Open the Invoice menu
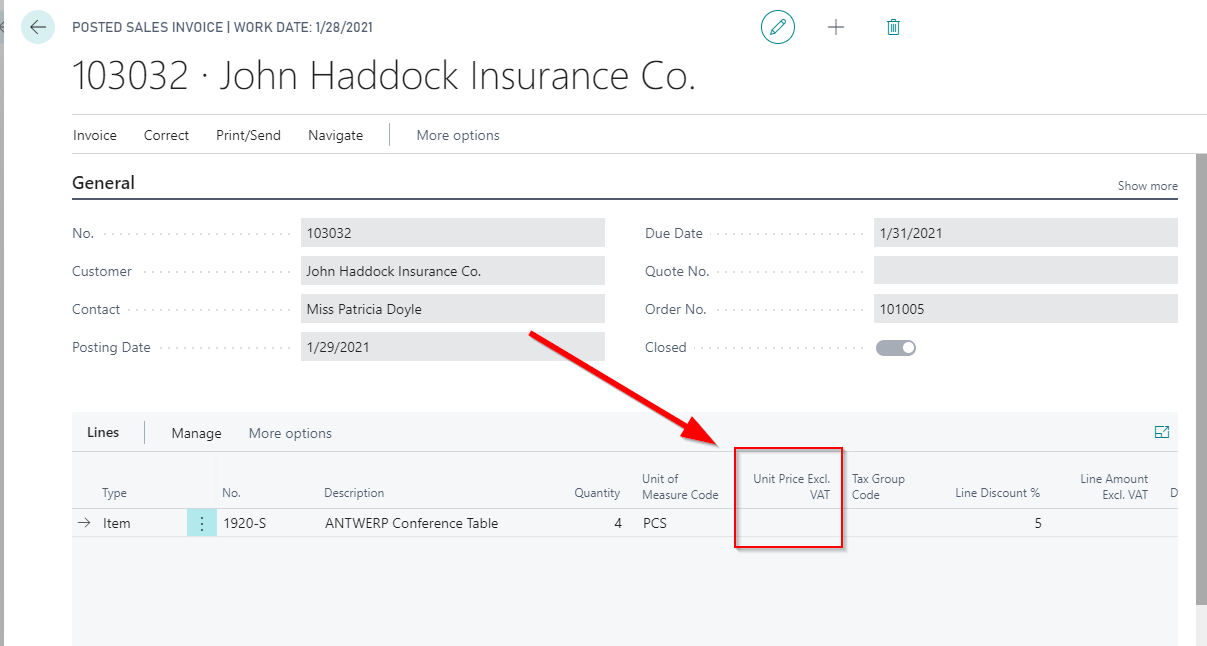The image size is (1207, 646). tap(94, 135)
